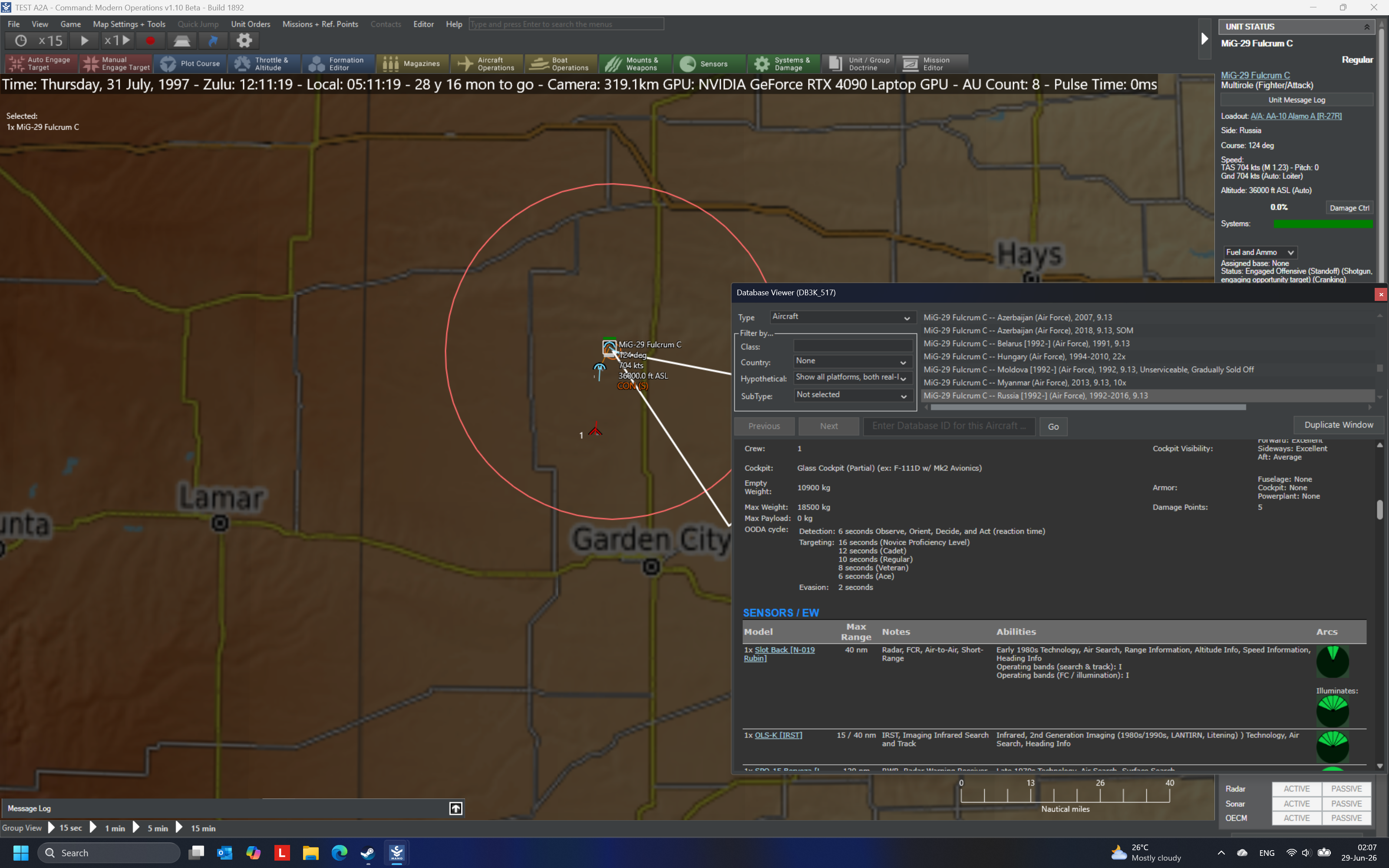This screenshot has height=868, width=1389.
Task: Click the Enter Database ID field
Action: click(x=949, y=426)
